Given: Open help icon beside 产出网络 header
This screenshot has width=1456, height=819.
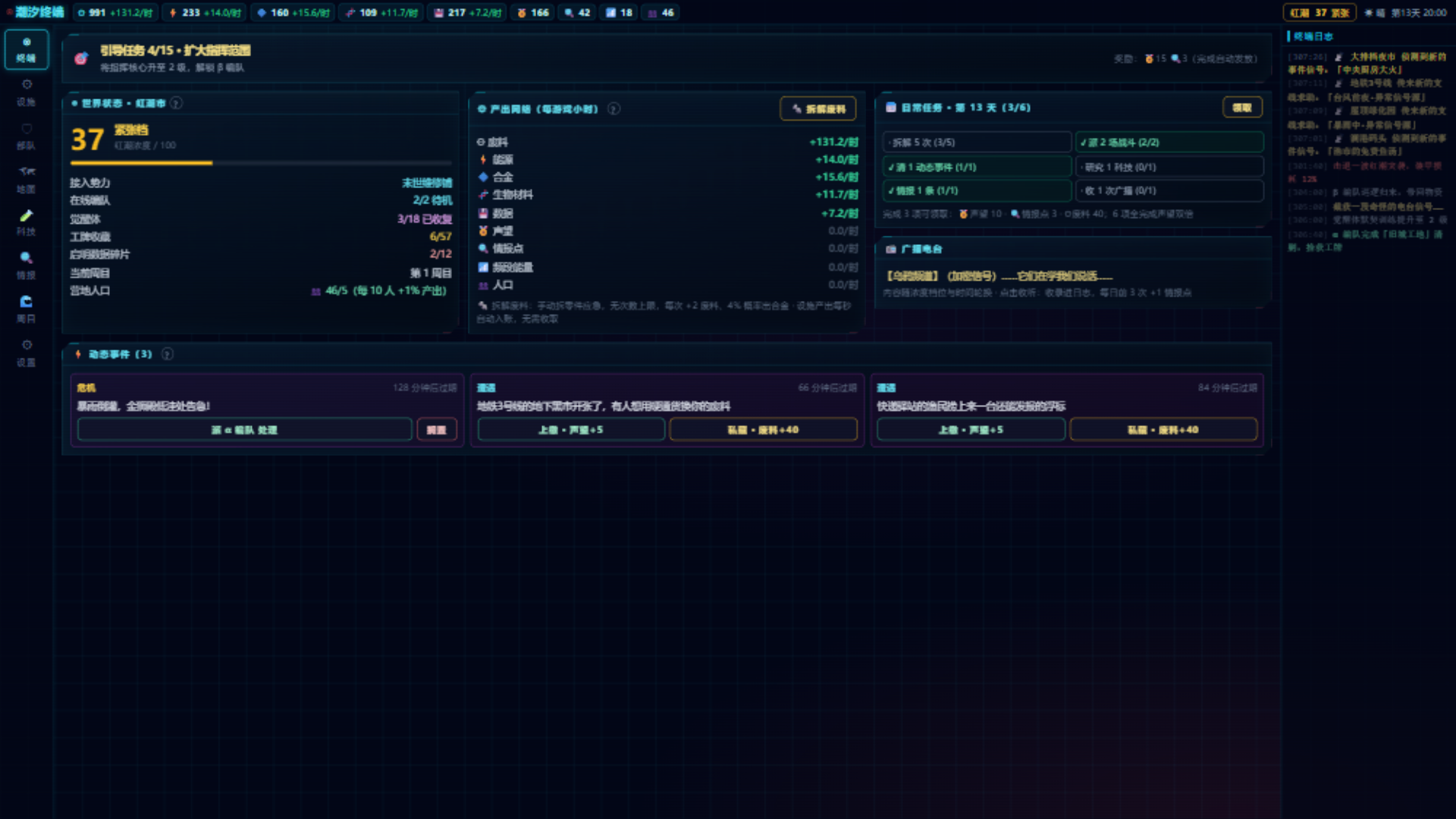Looking at the screenshot, I should pos(614,109).
